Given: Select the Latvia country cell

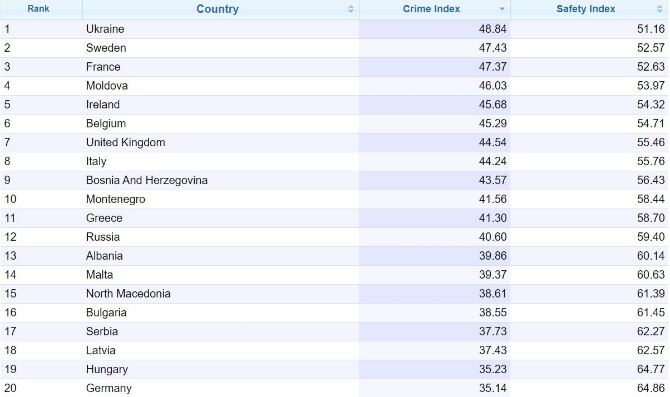Looking at the screenshot, I should coord(100,350).
